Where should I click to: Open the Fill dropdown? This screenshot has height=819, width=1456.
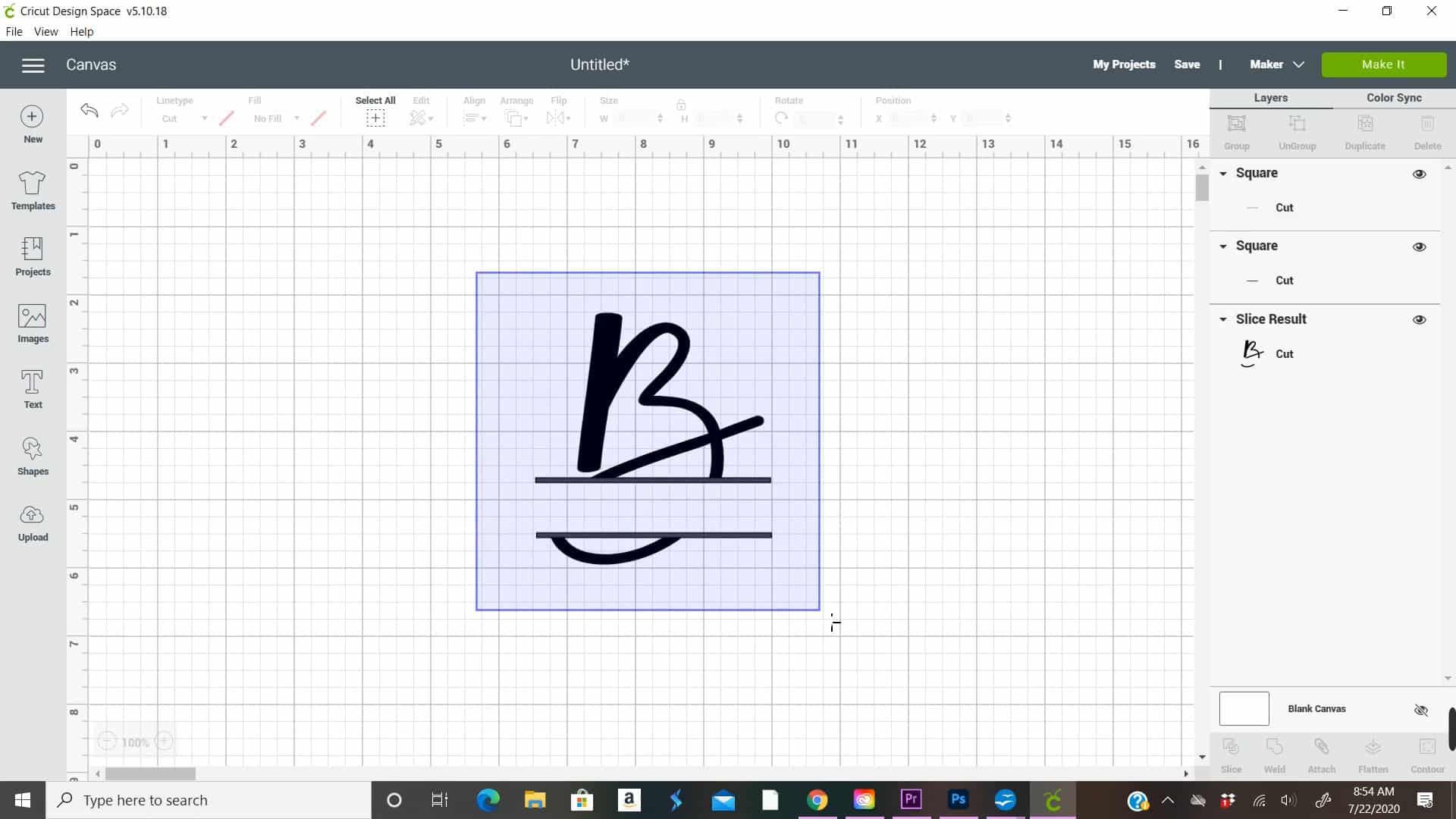pyautogui.click(x=276, y=118)
